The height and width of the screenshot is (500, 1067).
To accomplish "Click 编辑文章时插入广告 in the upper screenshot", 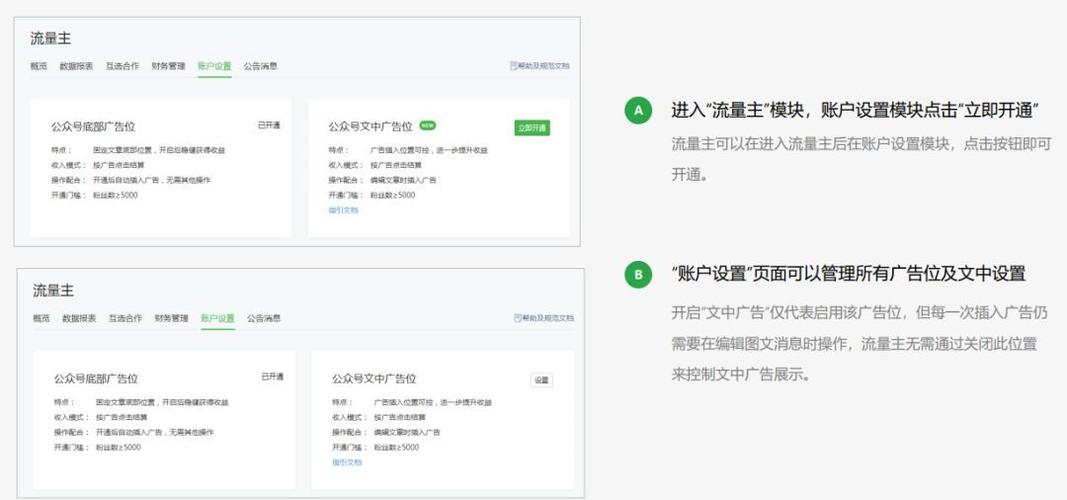I will [404, 180].
